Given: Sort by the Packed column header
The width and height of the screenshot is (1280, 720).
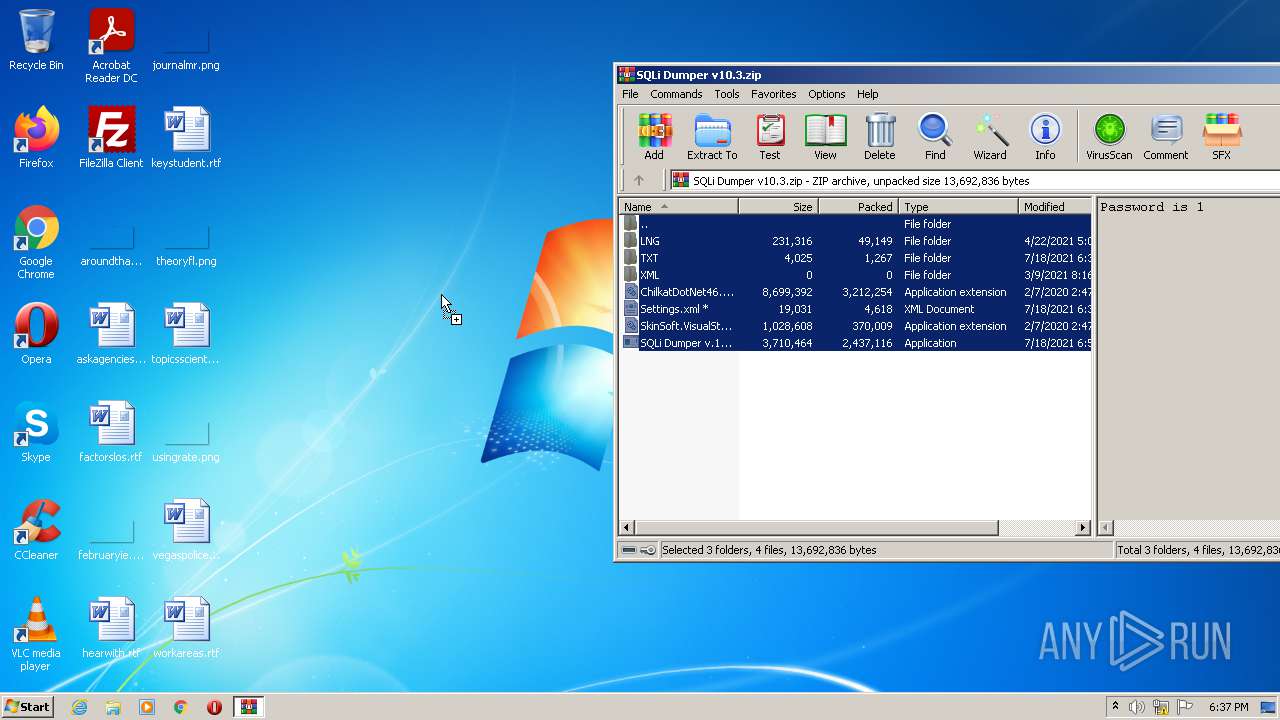Looking at the screenshot, I should (x=859, y=207).
